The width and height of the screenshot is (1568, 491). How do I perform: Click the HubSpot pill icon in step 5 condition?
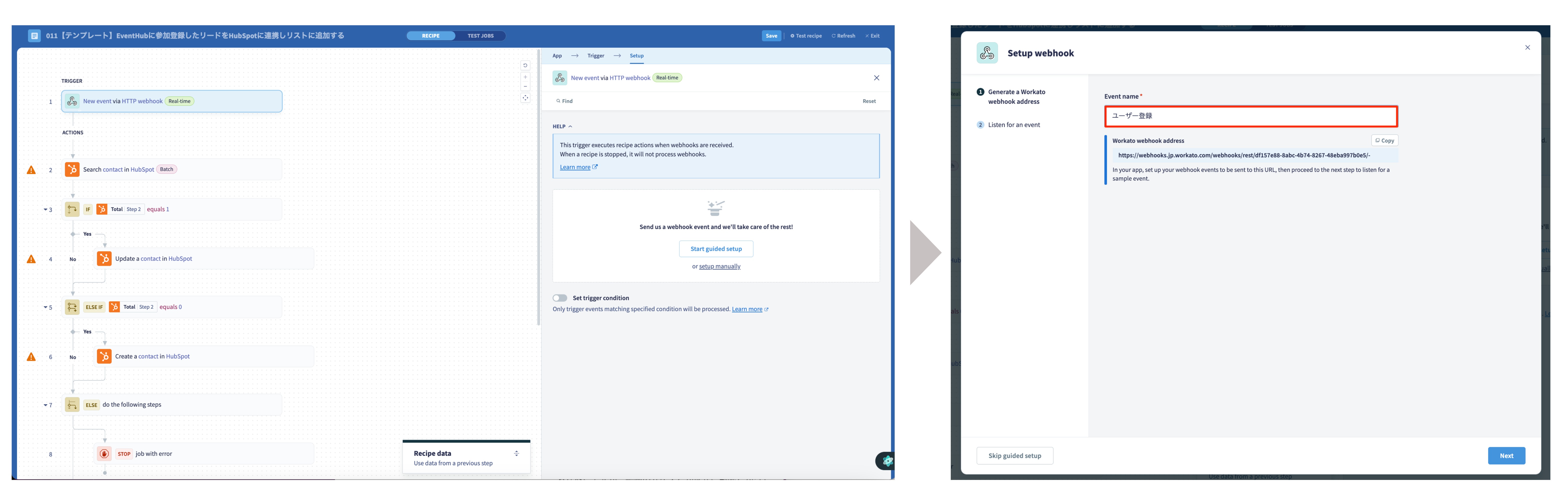coord(114,307)
